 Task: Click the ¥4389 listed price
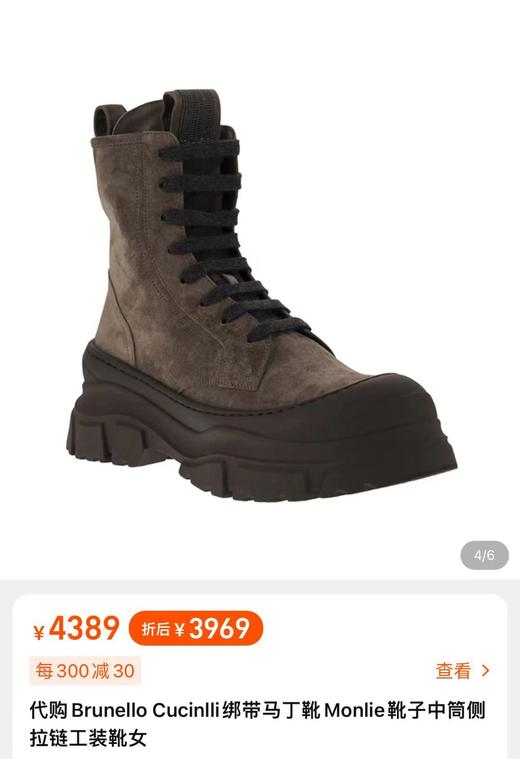click(x=76, y=628)
